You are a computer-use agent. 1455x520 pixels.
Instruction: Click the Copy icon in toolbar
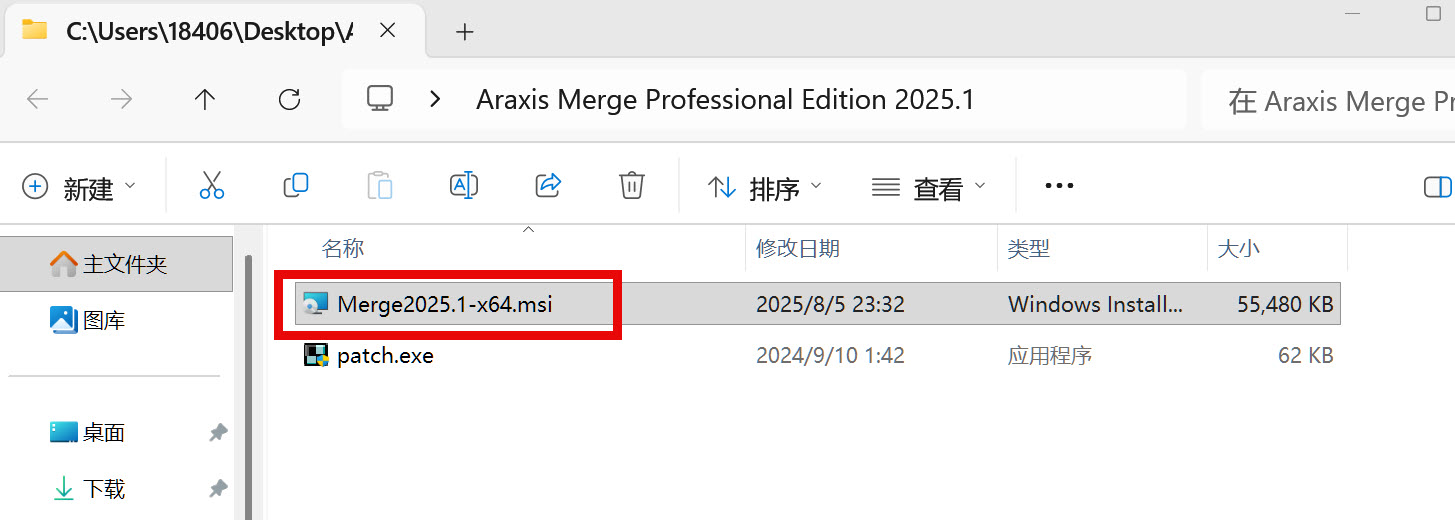click(296, 185)
